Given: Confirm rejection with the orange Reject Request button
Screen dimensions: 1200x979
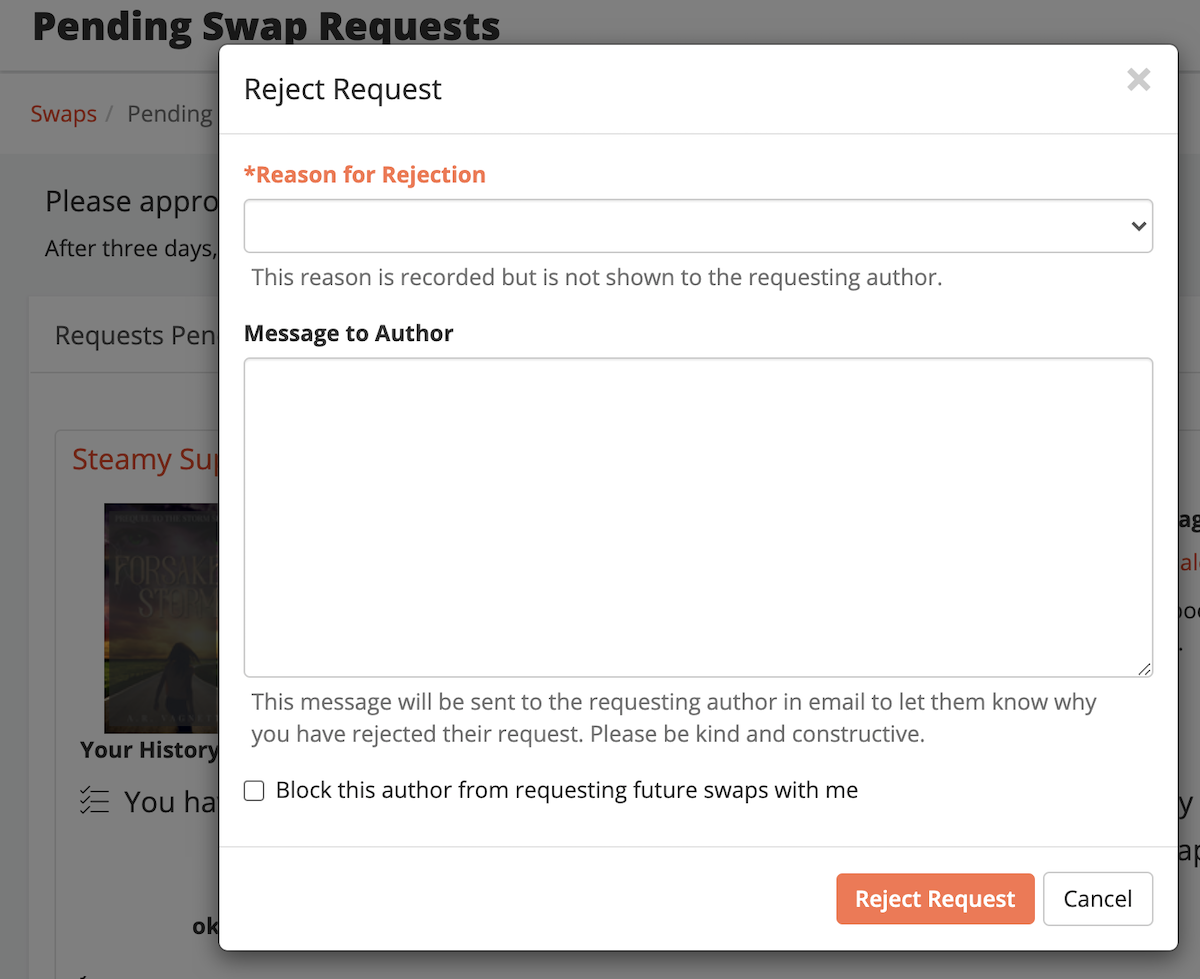Looking at the screenshot, I should [x=935, y=898].
